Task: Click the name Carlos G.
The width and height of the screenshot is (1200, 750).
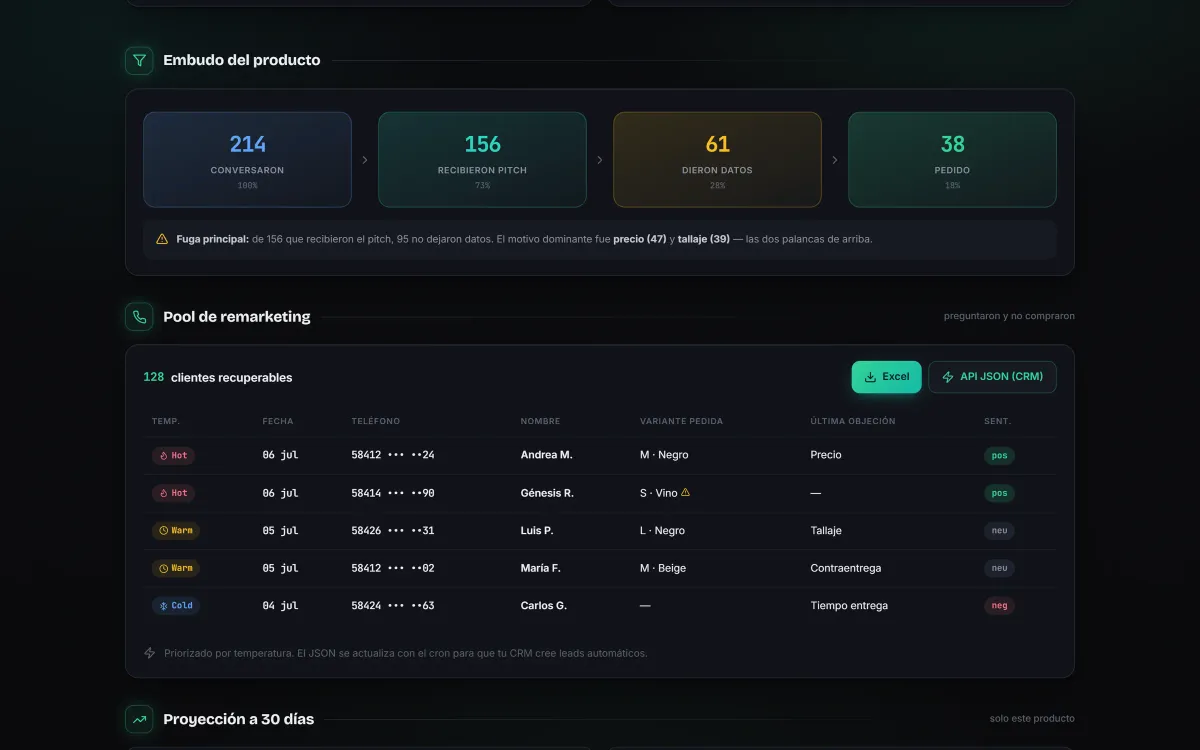Action: tap(544, 606)
